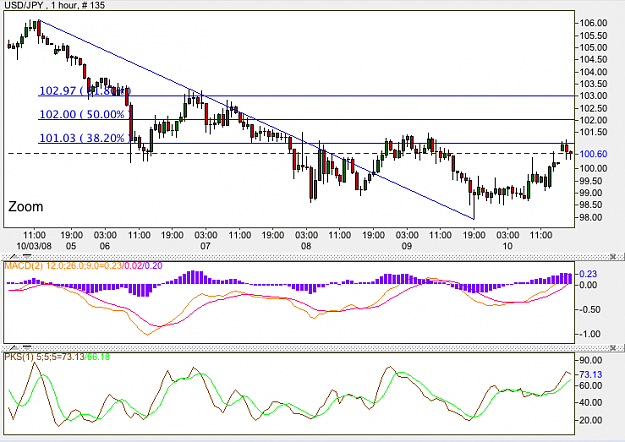
Task: Click the arrow icon above MACD panel label
Action: point(12,256)
